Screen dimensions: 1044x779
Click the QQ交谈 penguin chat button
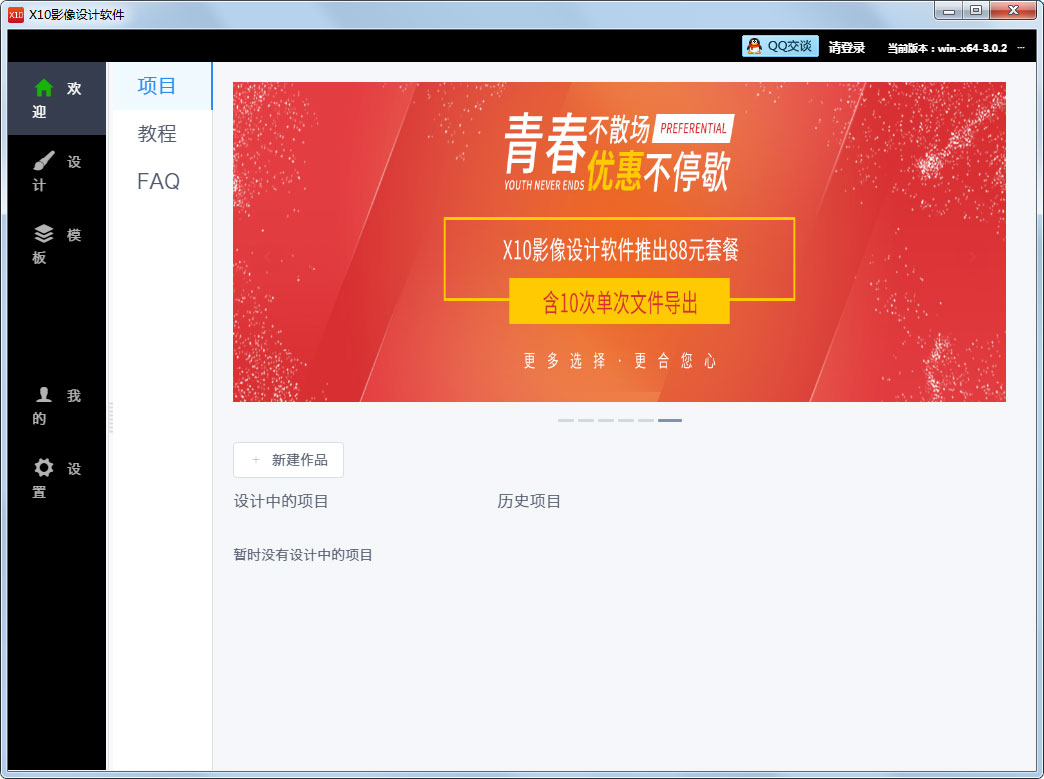pos(780,47)
